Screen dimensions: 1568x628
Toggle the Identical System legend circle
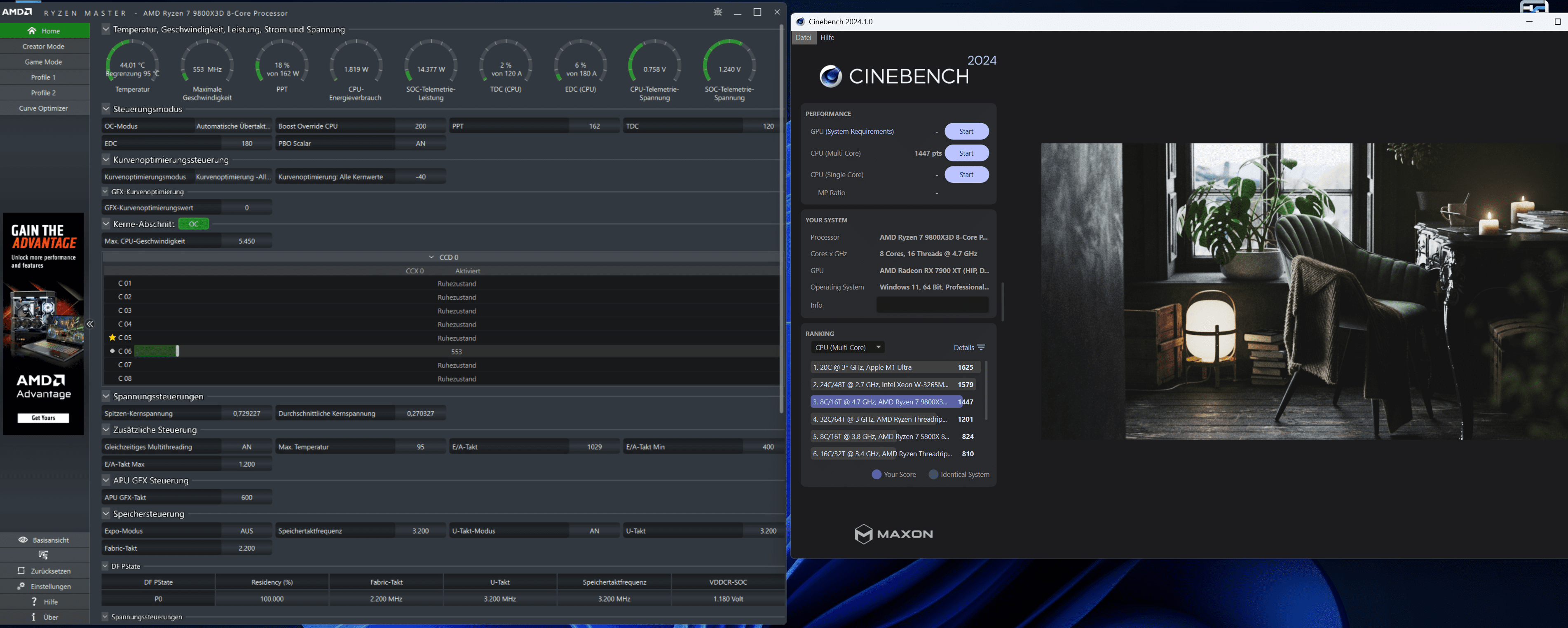[933, 474]
